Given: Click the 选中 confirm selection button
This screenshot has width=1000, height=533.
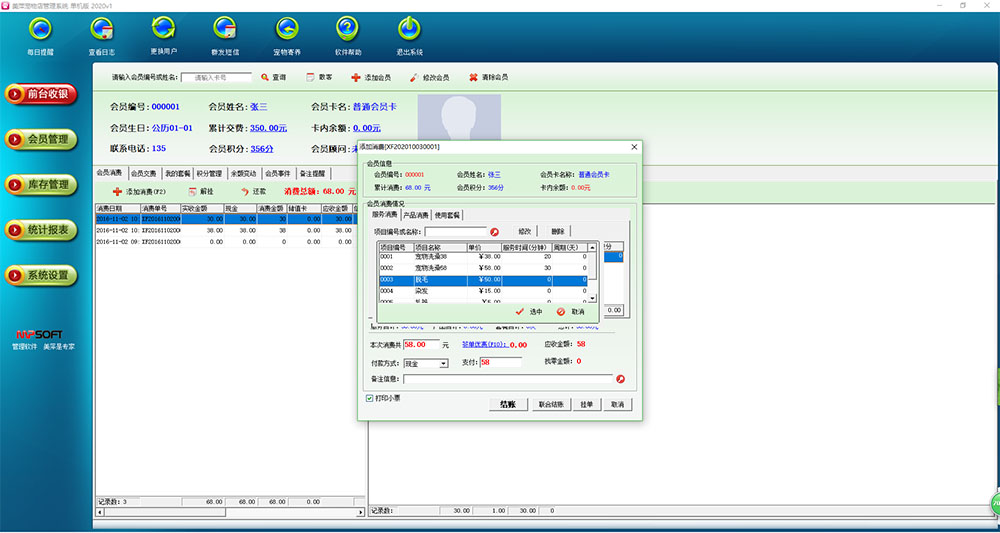Looking at the screenshot, I should 529,311.
